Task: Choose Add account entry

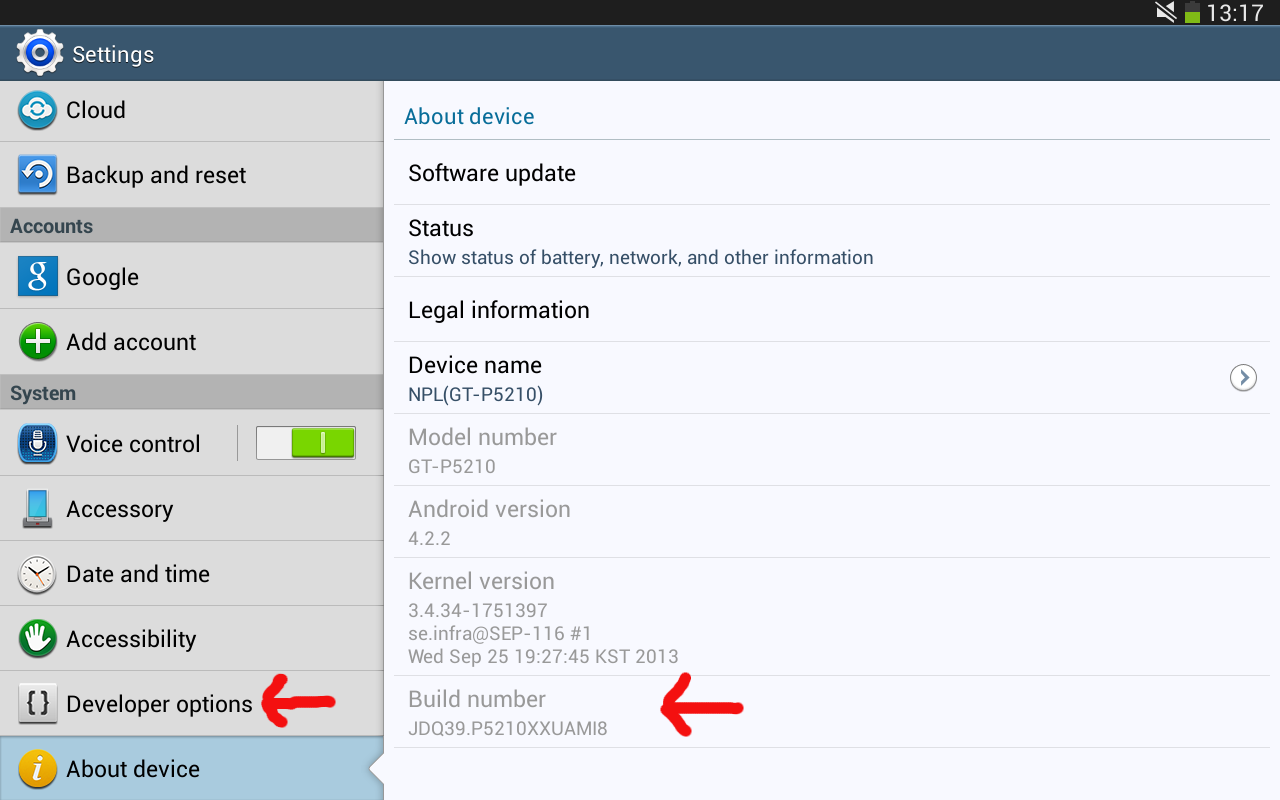Action: coord(192,342)
